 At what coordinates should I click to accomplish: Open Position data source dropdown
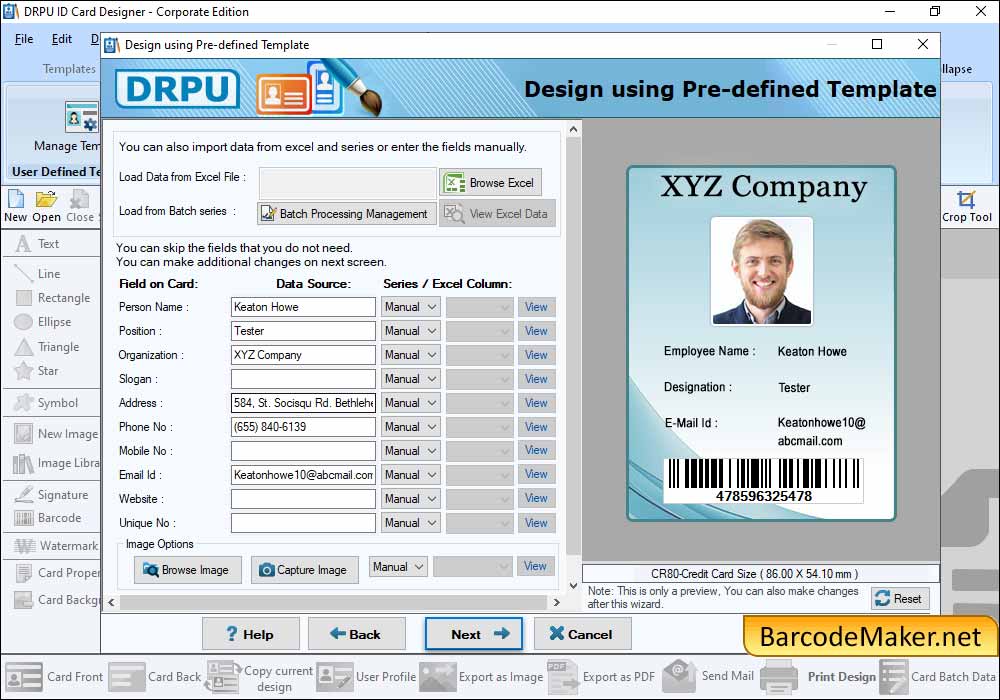(x=411, y=331)
